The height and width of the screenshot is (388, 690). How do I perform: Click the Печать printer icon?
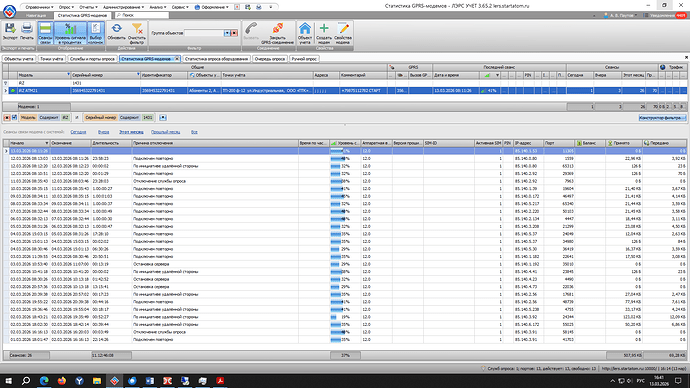coord(26,32)
